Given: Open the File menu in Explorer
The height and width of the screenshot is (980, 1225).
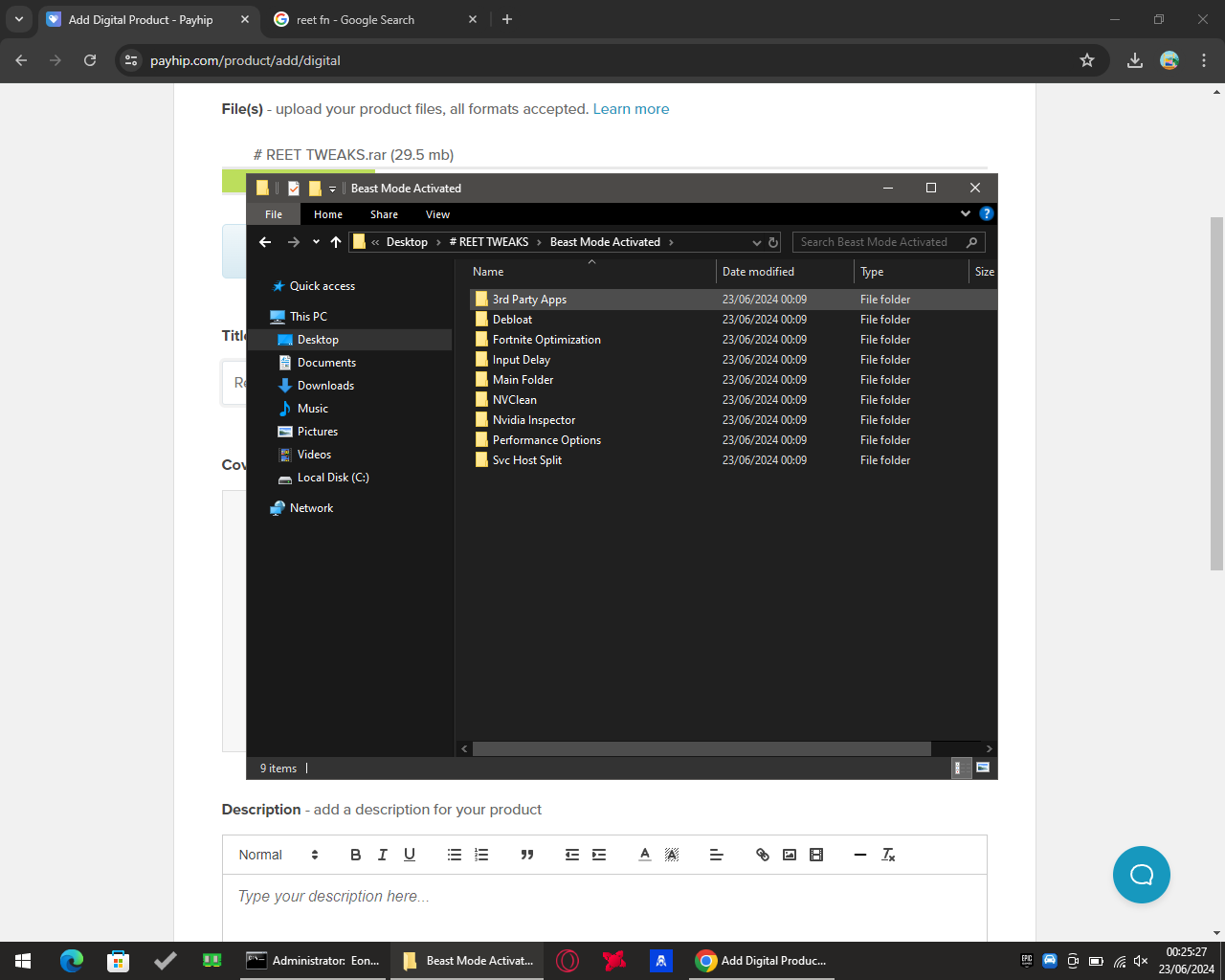Looking at the screenshot, I should pyautogui.click(x=274, y=214).
